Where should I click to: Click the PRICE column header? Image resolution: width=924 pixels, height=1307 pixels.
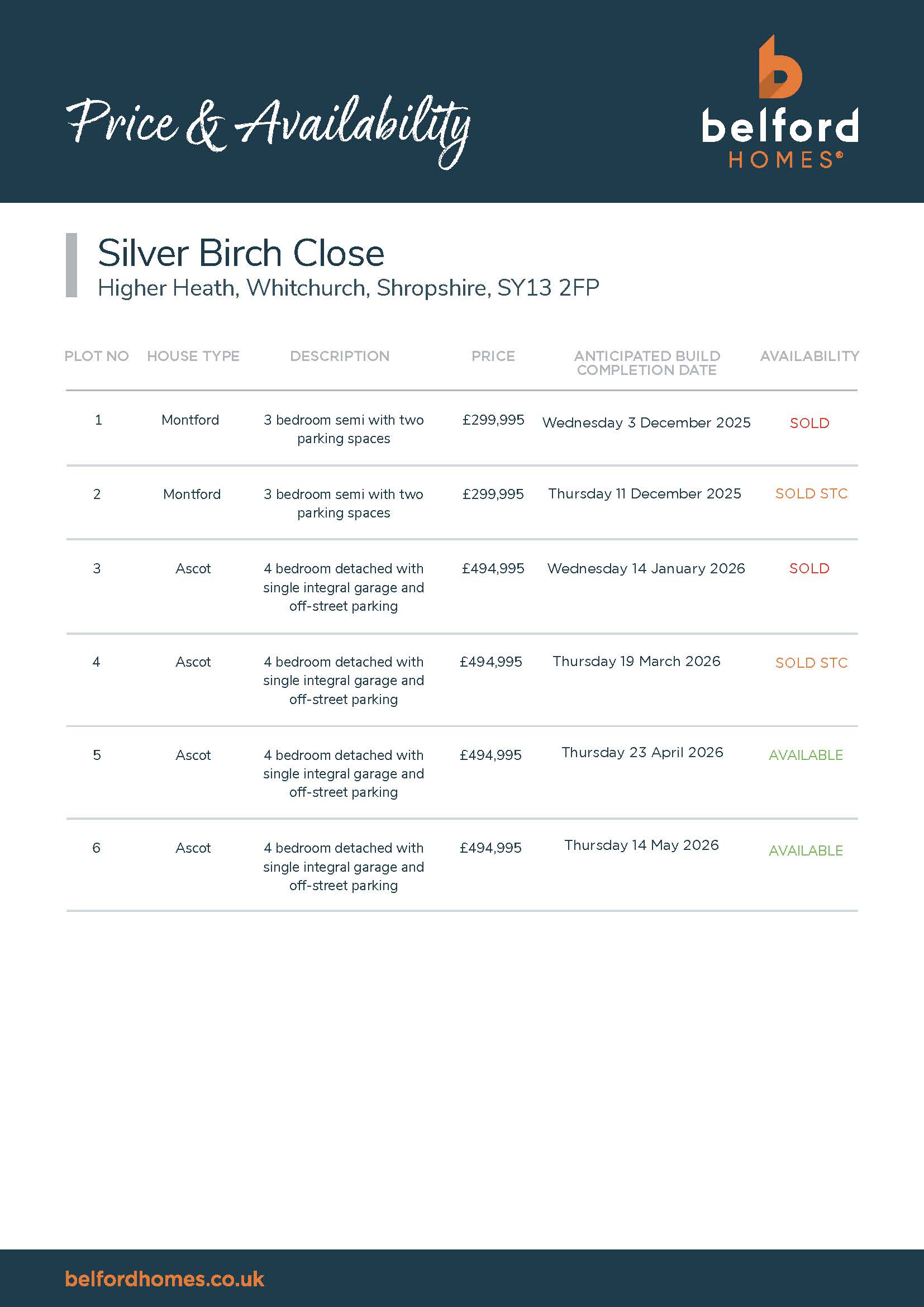[493, 357]
